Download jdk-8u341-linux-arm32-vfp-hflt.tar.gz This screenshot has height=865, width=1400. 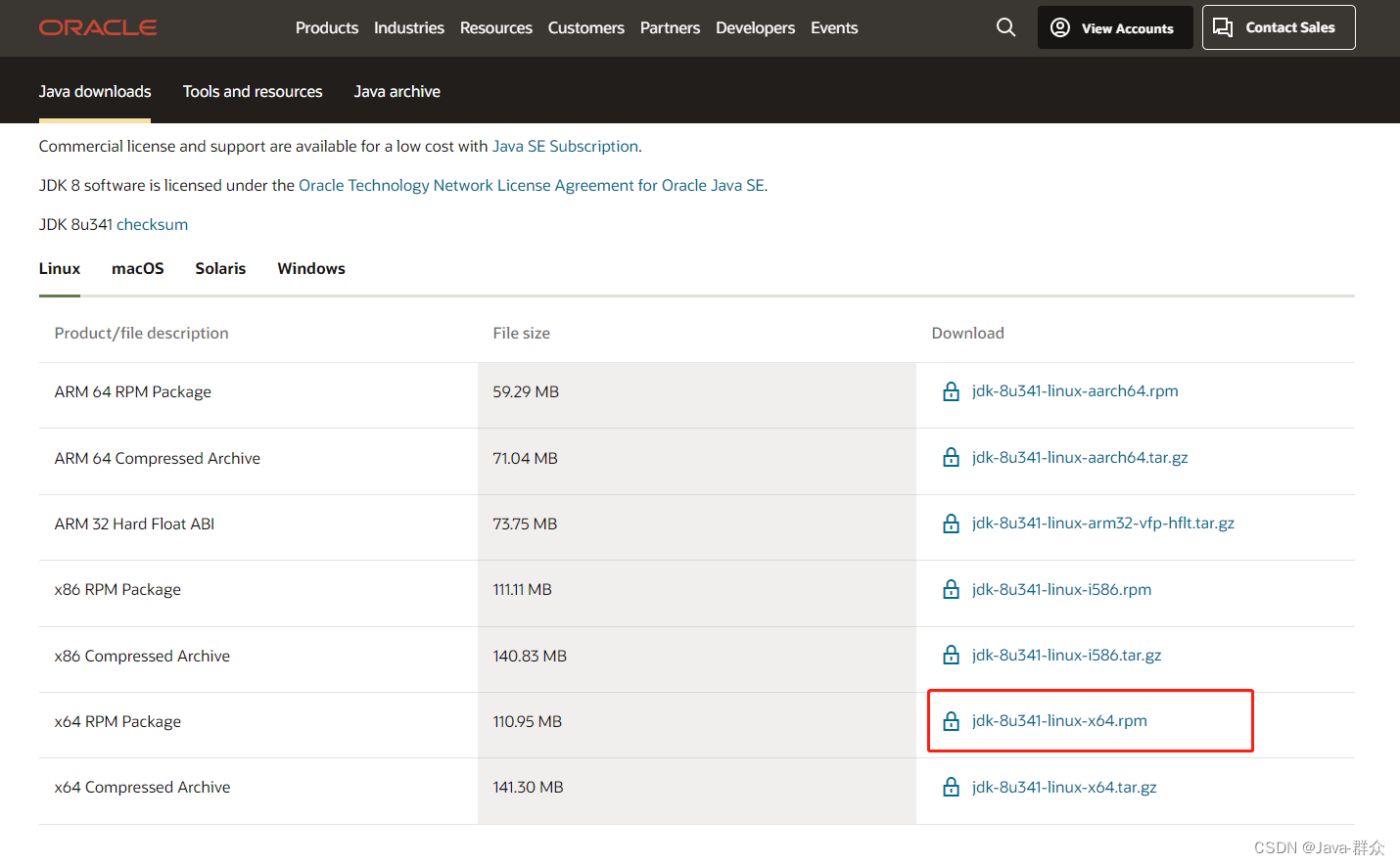coord(1103,523)
